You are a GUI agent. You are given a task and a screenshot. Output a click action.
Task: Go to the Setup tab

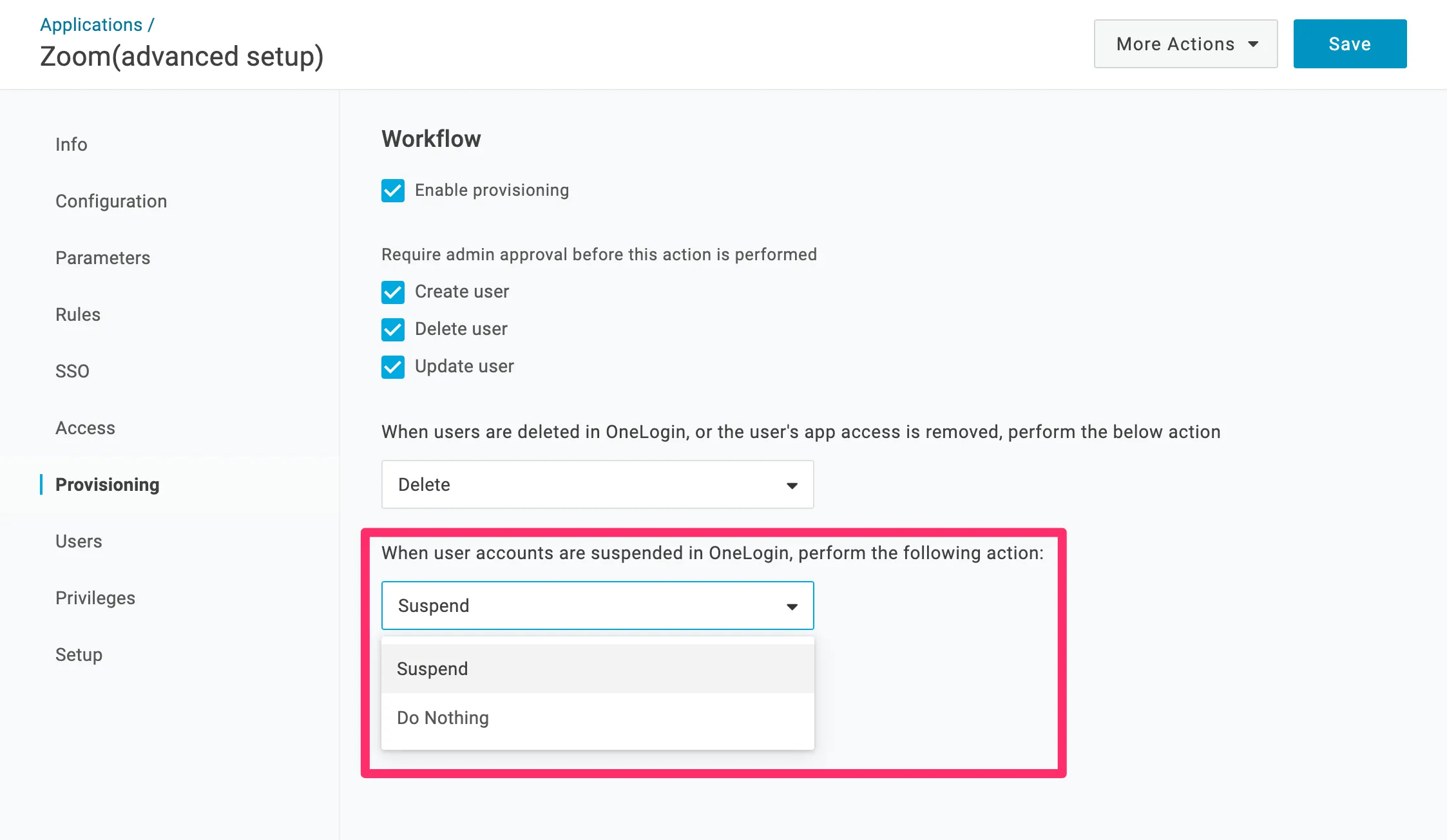tap(79, 654)
